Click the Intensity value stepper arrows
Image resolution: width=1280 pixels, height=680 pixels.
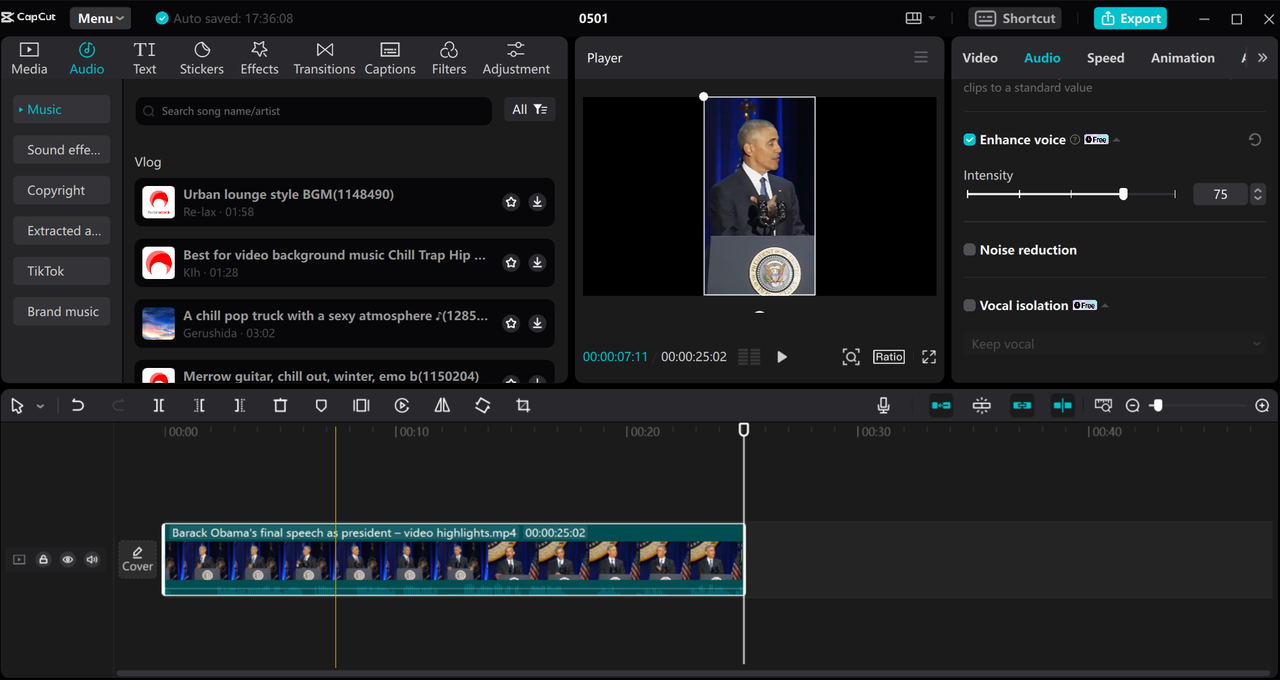(x=1258, y=194)
